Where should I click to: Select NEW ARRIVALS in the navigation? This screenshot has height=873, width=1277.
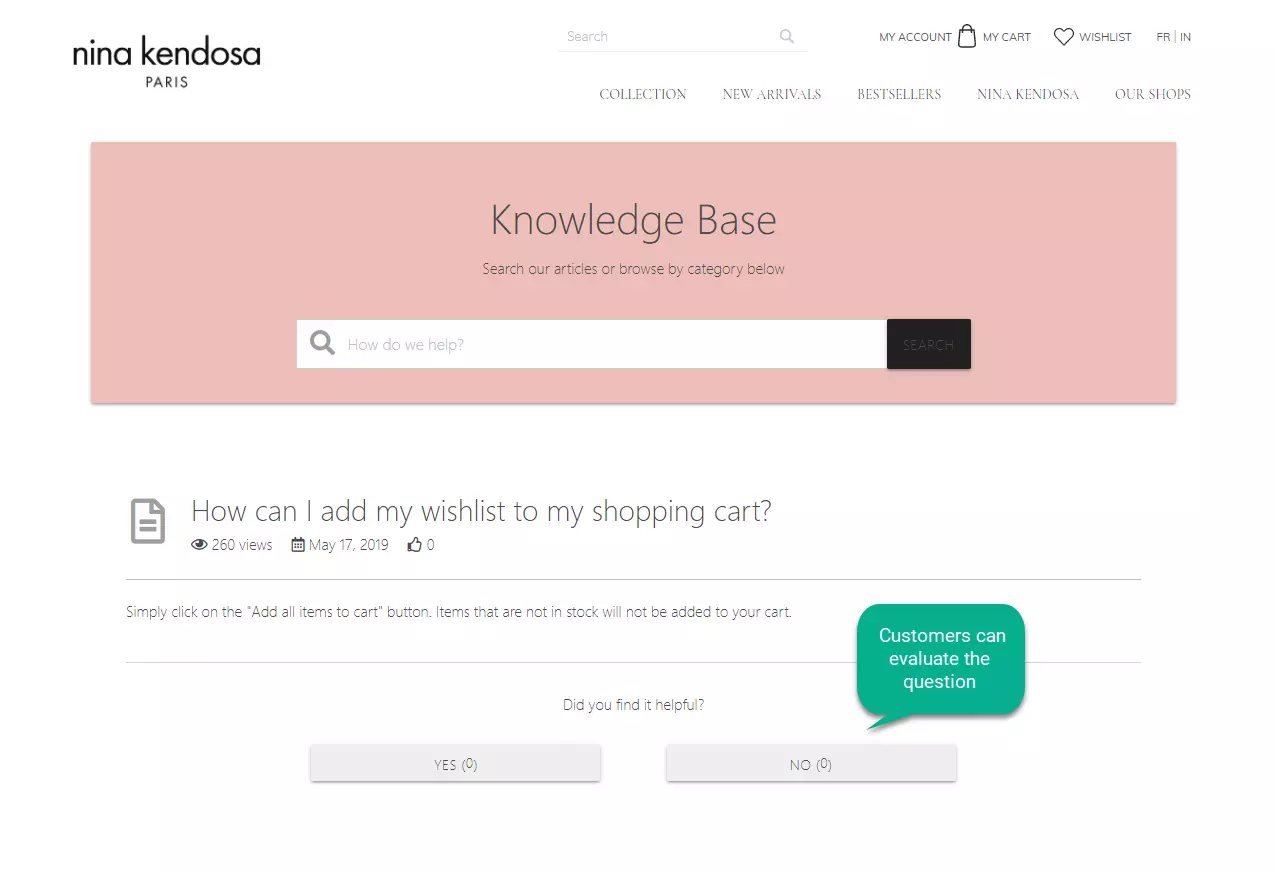pos(771,94)
